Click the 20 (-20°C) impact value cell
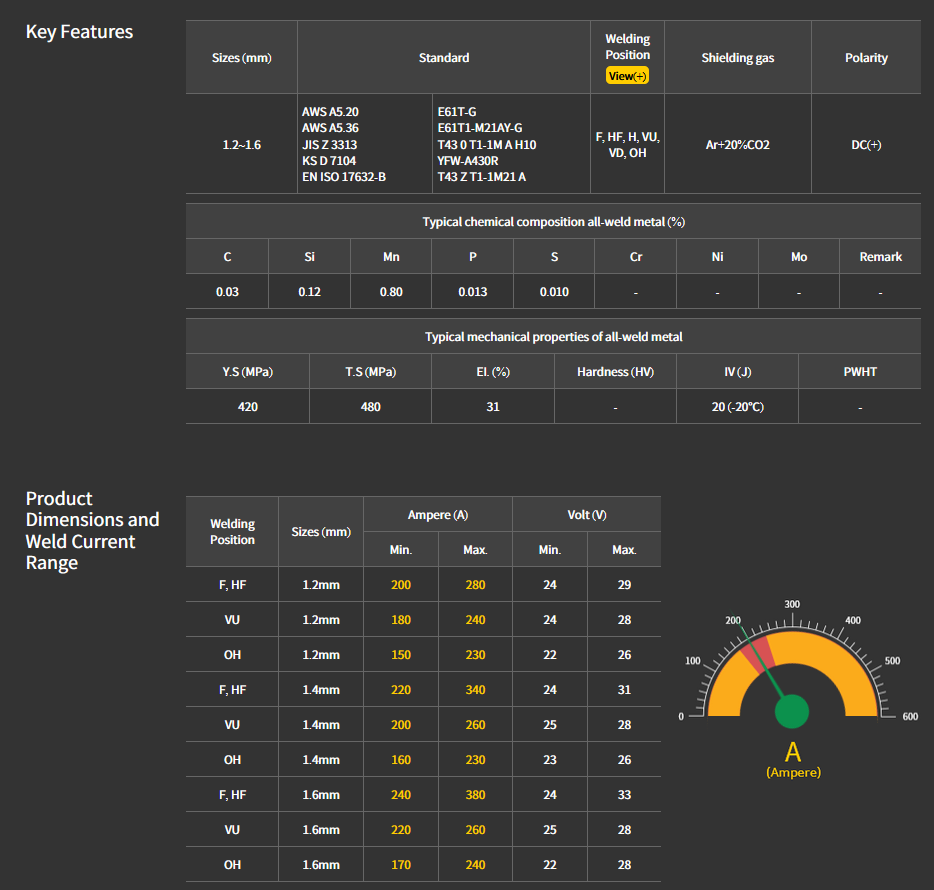934x890 pixels. 737,407
